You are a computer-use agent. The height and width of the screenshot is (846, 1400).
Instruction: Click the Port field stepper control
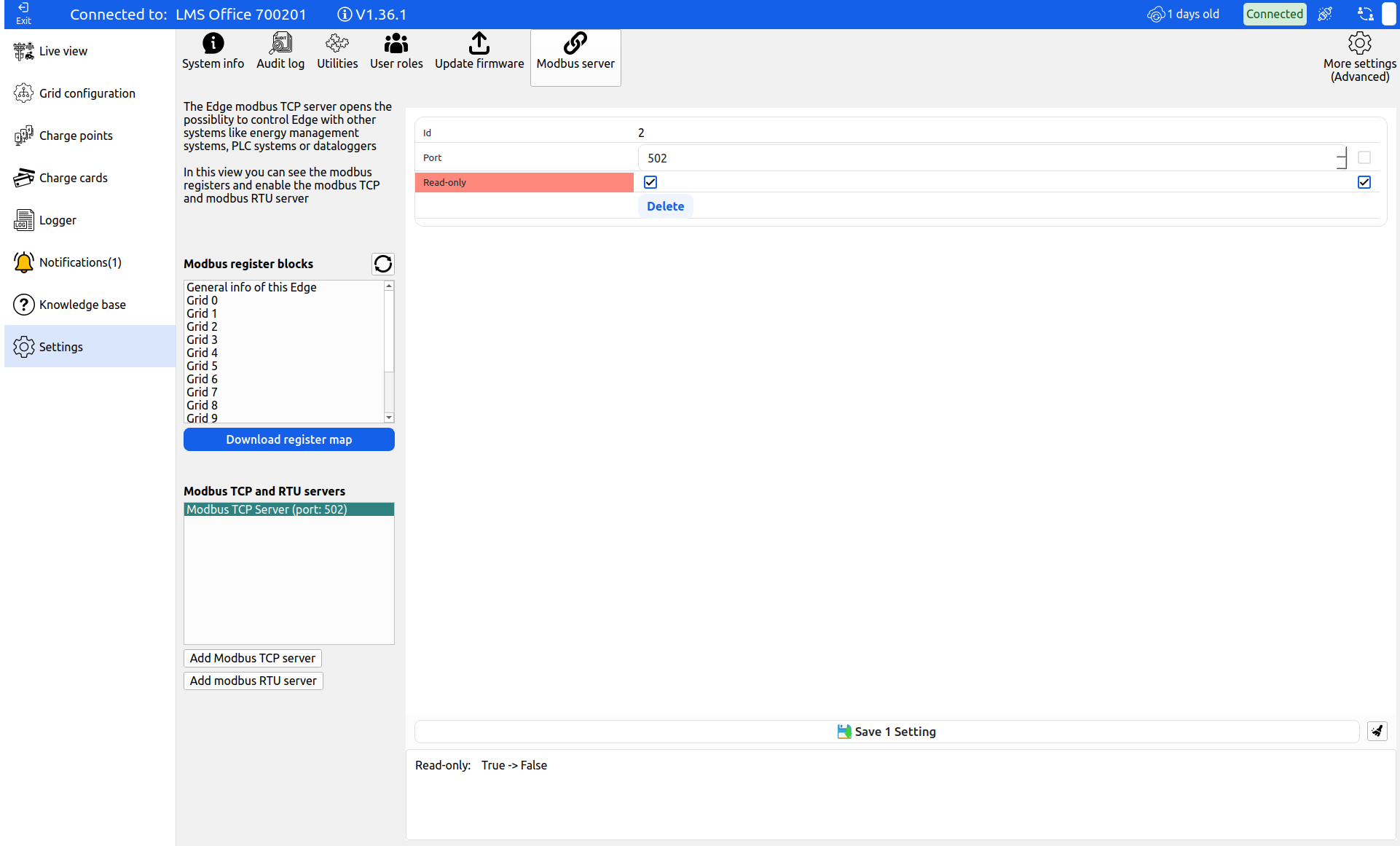(1342, 158)
